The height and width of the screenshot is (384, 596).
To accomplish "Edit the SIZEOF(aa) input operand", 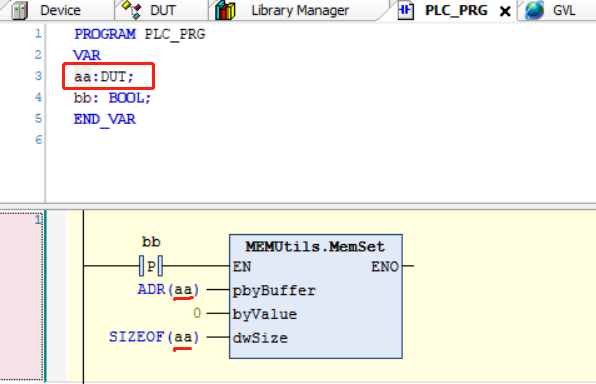I will (154, 337).
